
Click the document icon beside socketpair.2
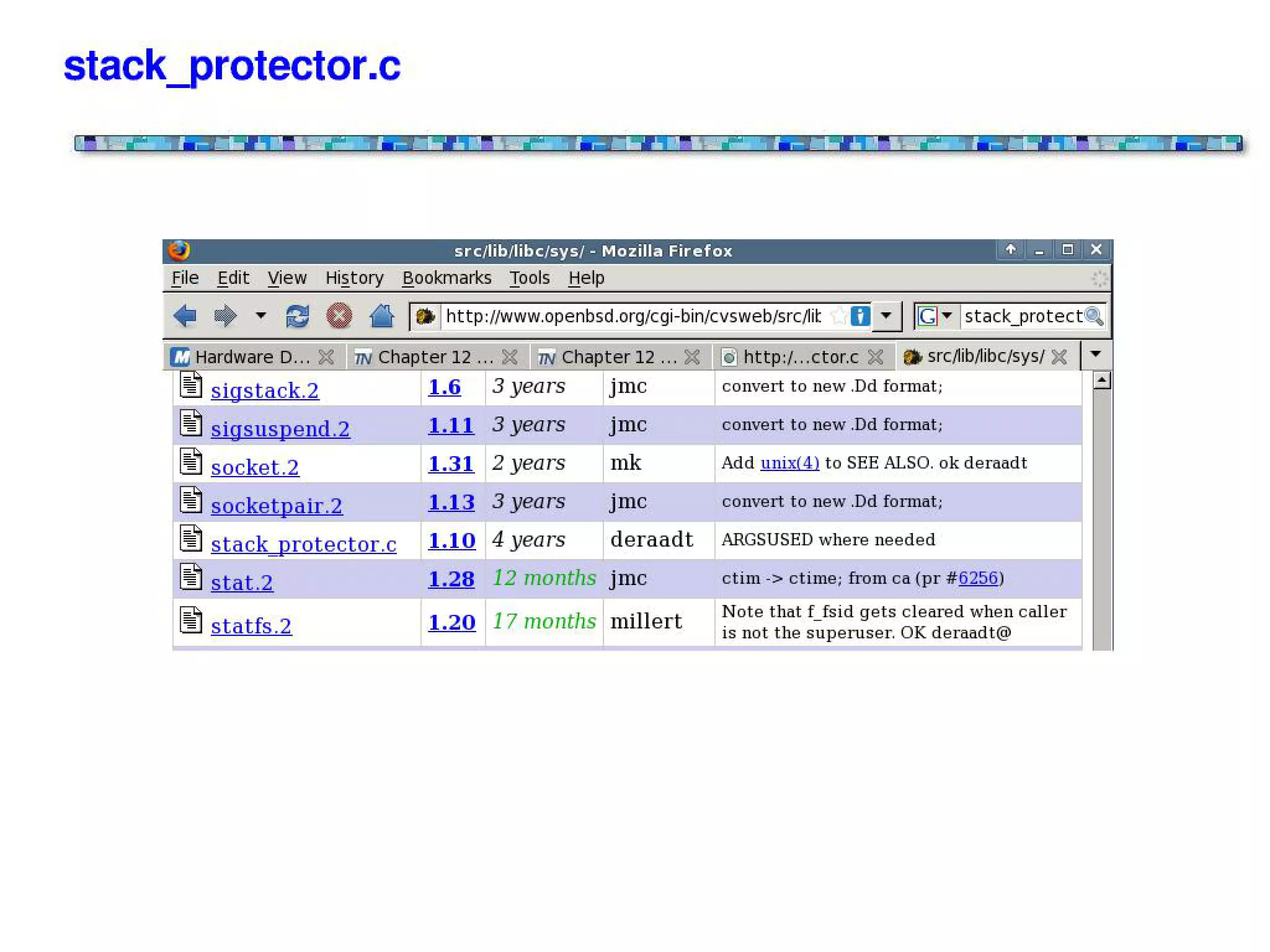pos(191,500)
